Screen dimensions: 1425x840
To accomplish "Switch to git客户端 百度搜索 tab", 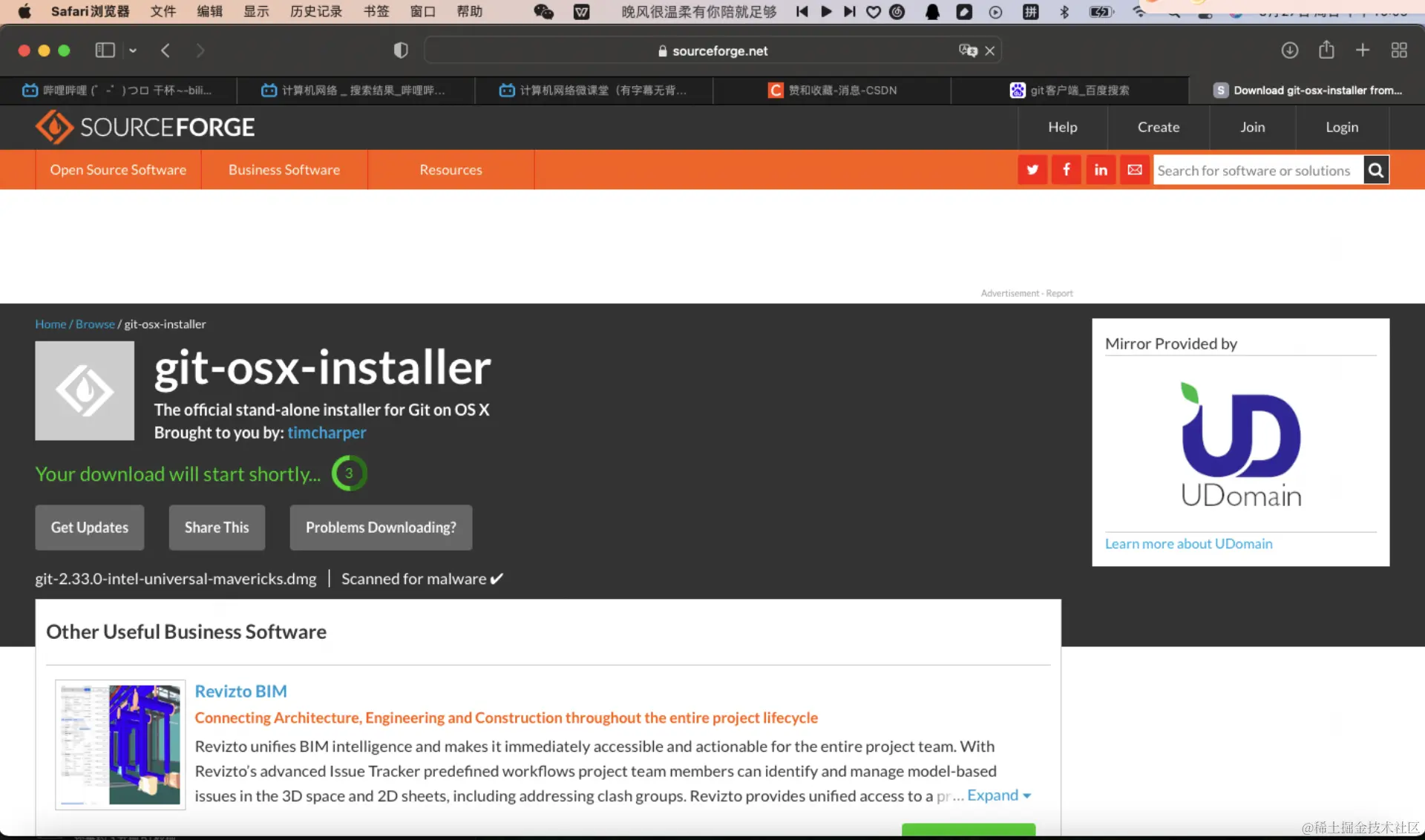I will [1069, 91].
